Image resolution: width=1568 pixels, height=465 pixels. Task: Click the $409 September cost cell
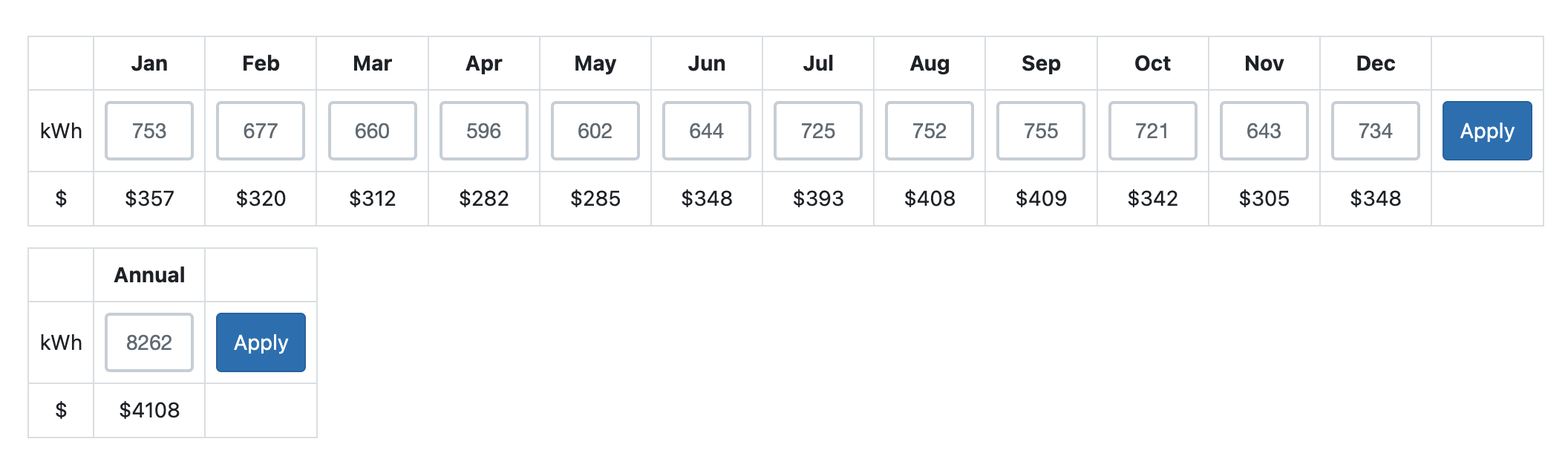pyautogui.click(x=1041, y=198)
